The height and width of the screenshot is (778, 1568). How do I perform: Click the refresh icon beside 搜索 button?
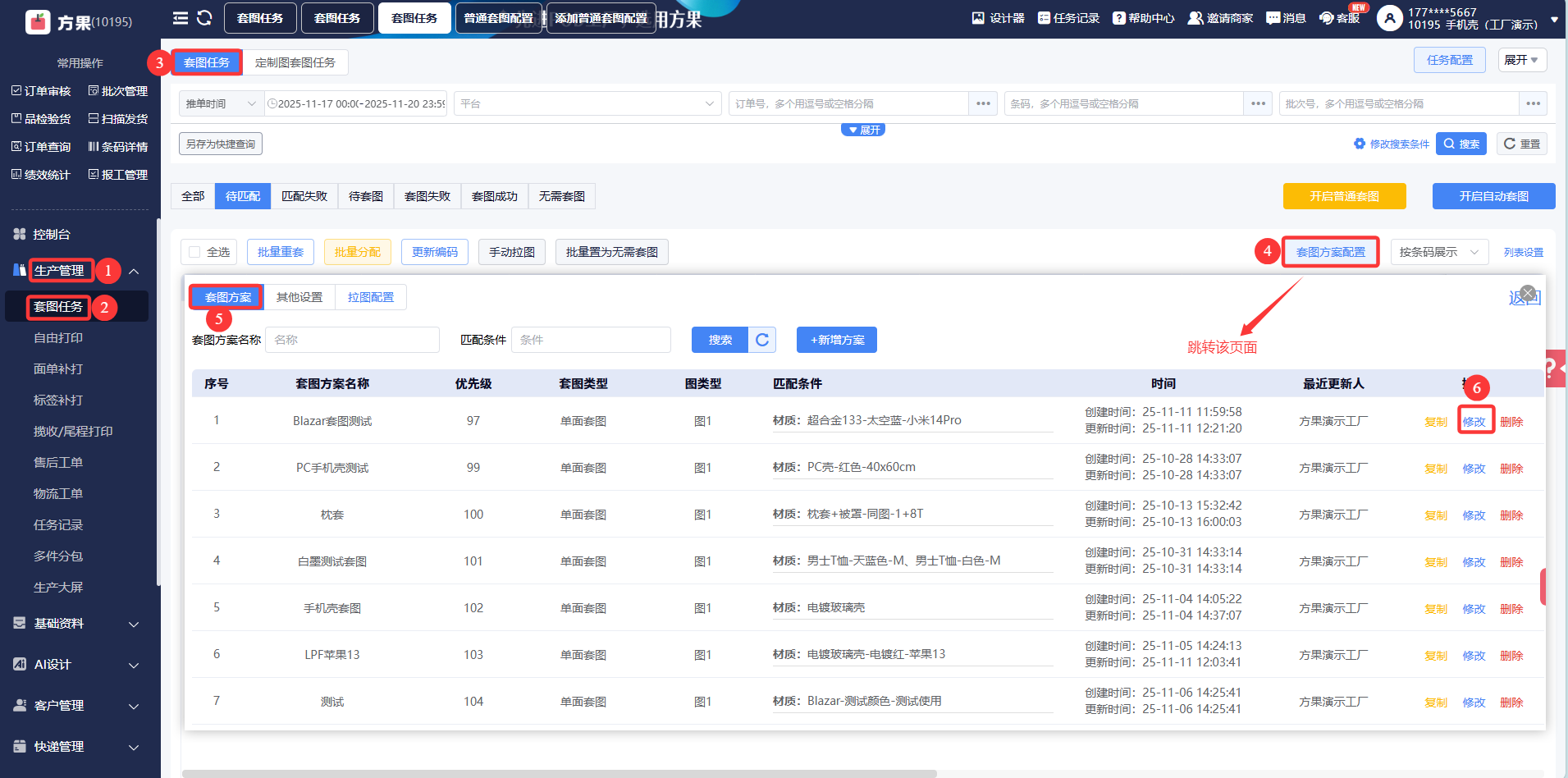tap(762, 340)
